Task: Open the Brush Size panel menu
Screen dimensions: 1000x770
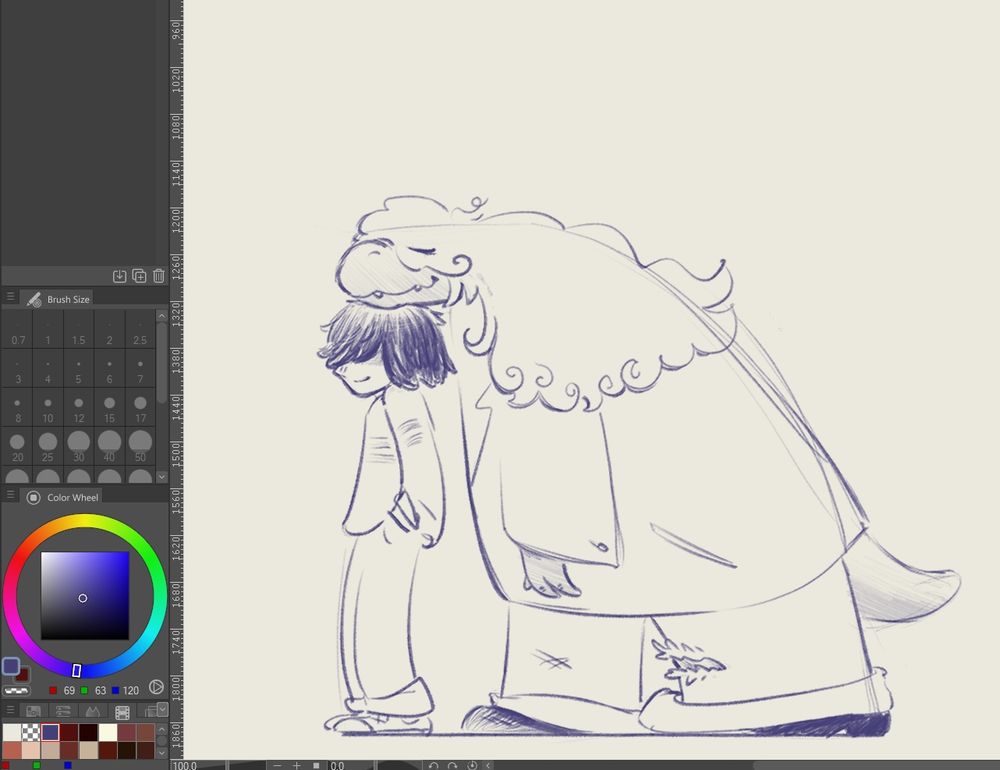Action: (10, 297)
